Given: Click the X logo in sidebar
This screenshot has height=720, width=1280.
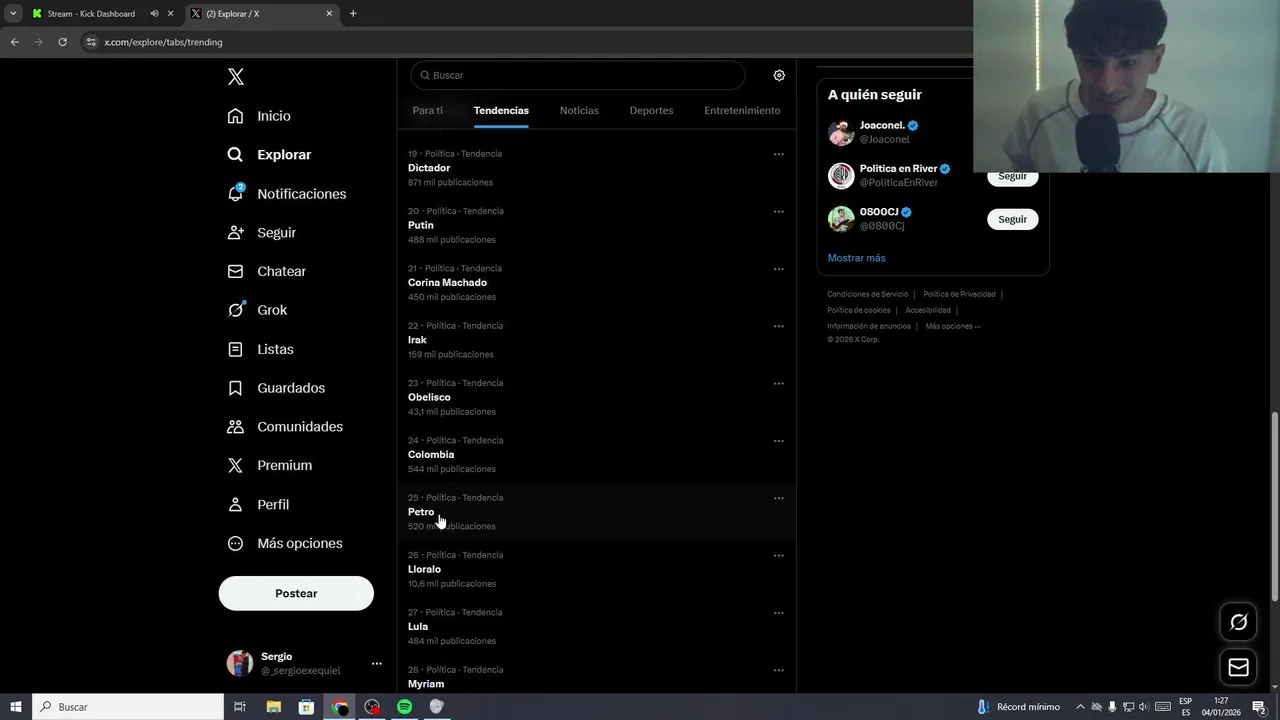Looking at the screenshot, I should [235, 77].
